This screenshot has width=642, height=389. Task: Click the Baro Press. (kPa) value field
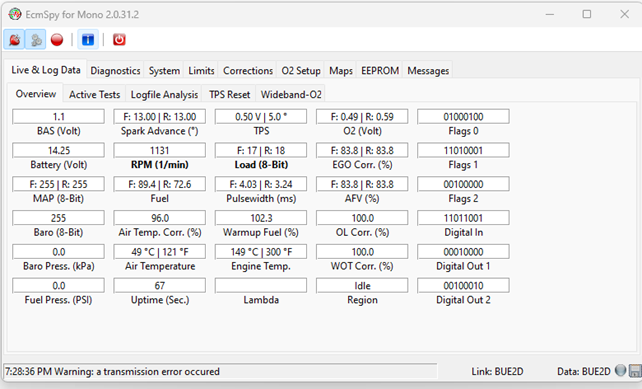(x=59, y=252)
